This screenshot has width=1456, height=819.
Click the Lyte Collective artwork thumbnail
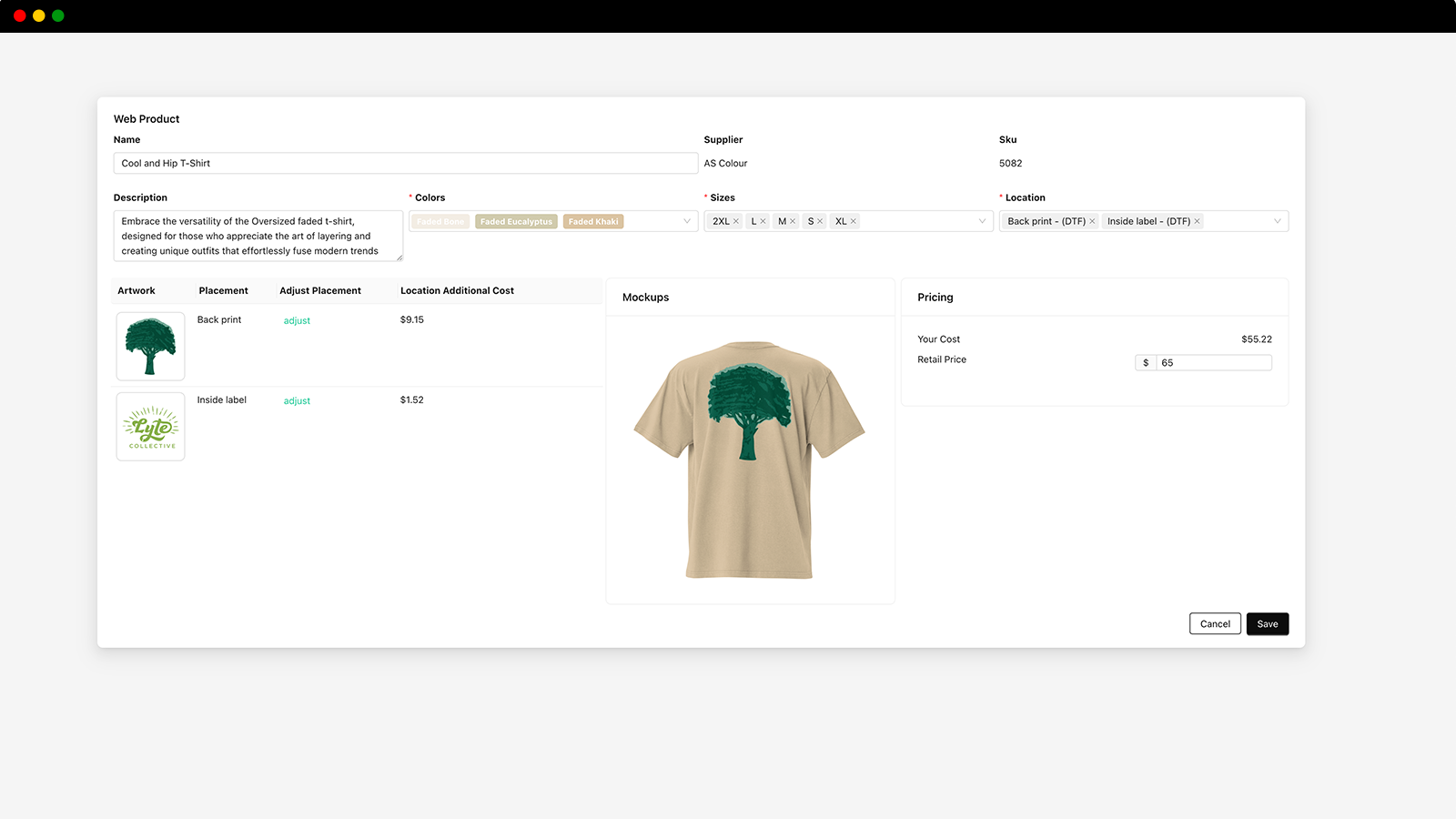(150, 426)
